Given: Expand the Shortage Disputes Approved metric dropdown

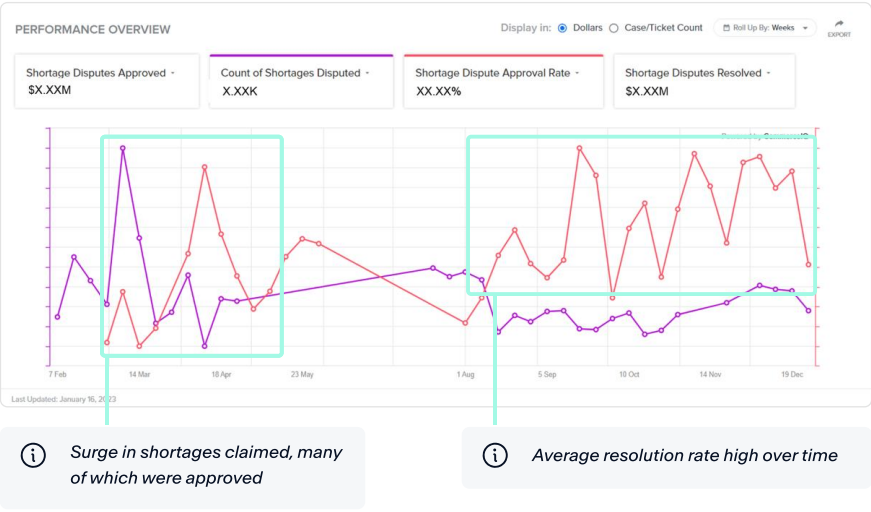Looking at the screenshot, I should pyautogui.click(x=173, y=73).
